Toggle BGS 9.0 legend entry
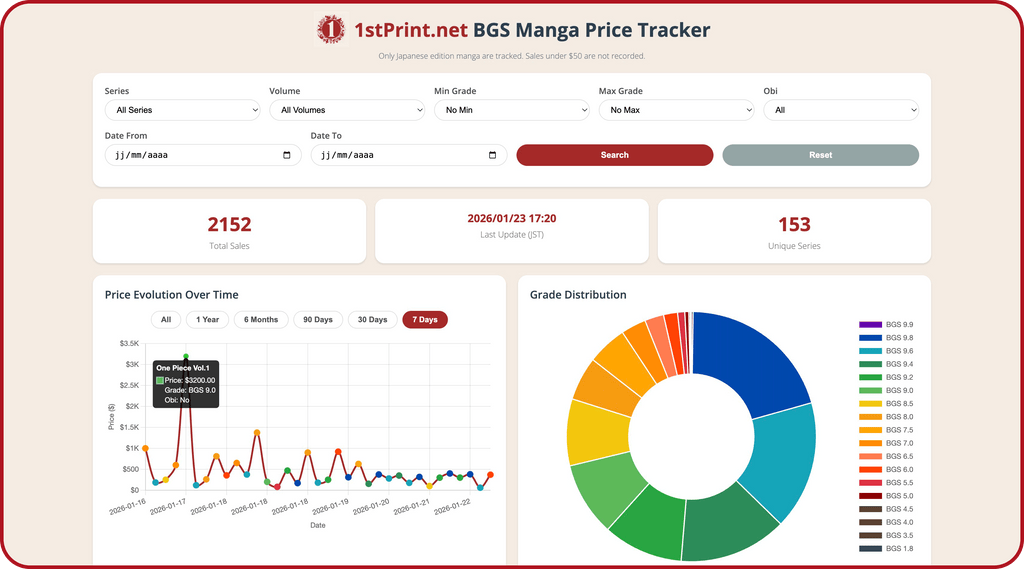The height and width of the screenshot is (569, 1024). coord(886,391)
